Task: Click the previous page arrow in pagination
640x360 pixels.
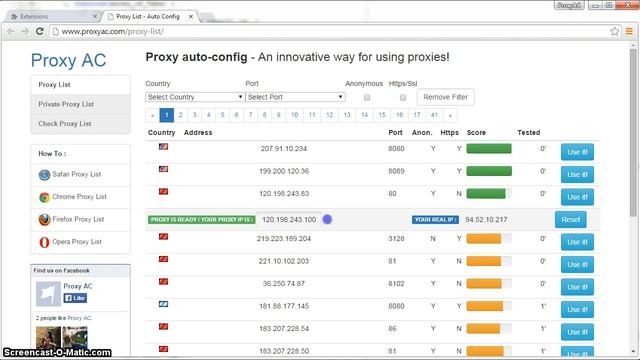Action: (152, 115)
